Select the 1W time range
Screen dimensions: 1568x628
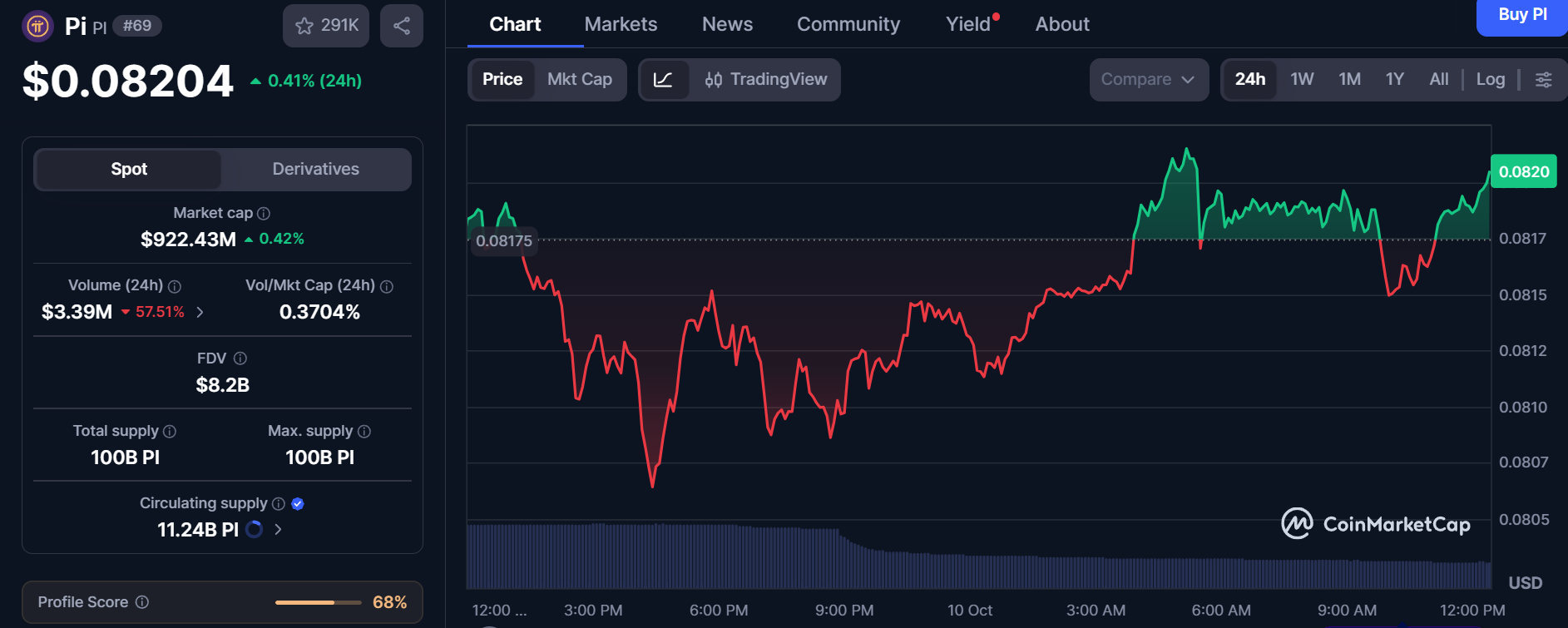[x=1302, y=80]
